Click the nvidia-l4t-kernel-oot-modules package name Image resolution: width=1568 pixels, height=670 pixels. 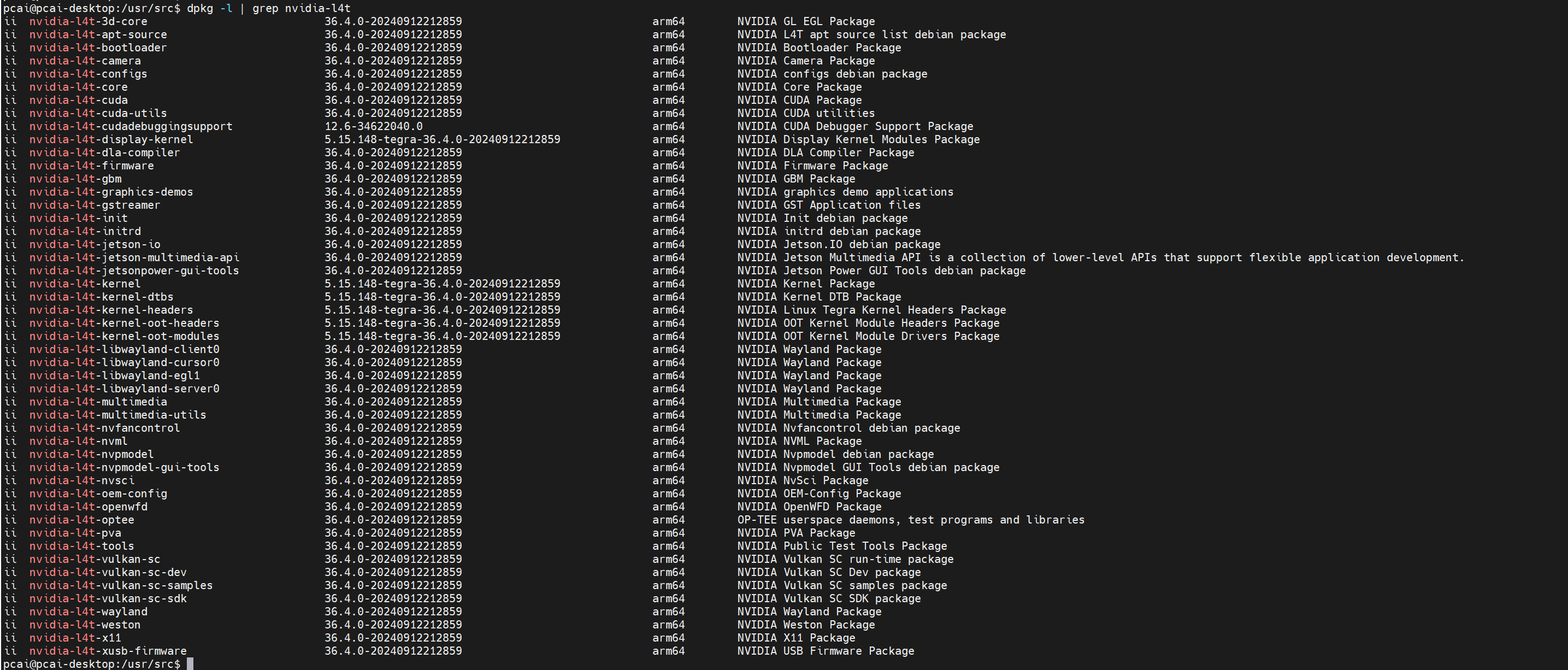(124, 336)
